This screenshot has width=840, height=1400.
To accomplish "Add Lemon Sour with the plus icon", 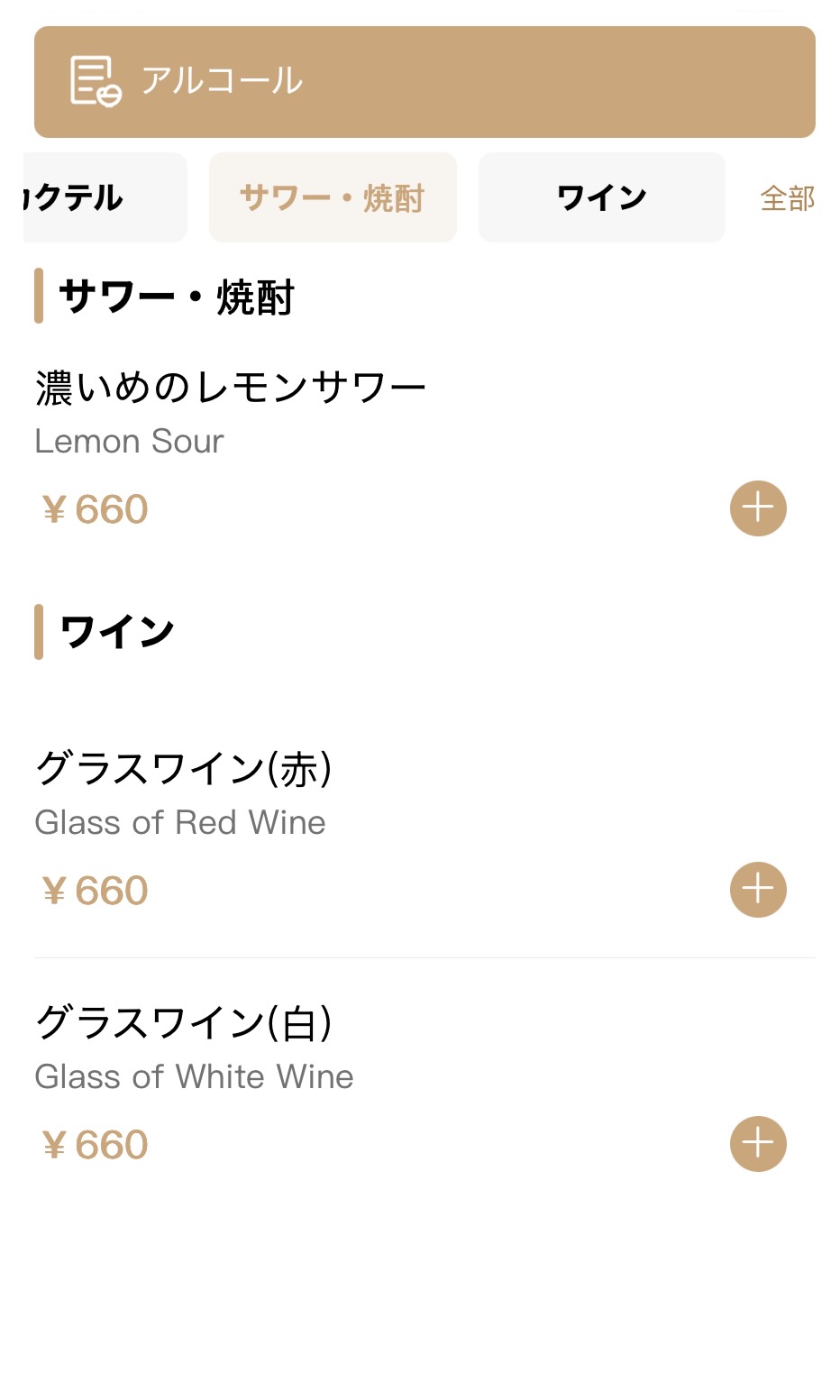I will pyautogui.click(x=758, y=508).
